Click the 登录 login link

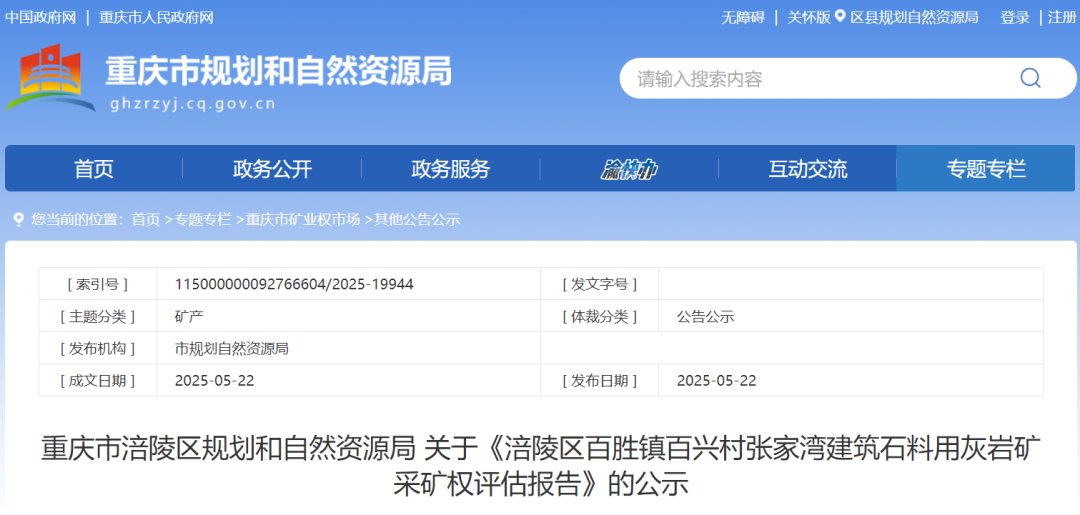(1015, 17)
